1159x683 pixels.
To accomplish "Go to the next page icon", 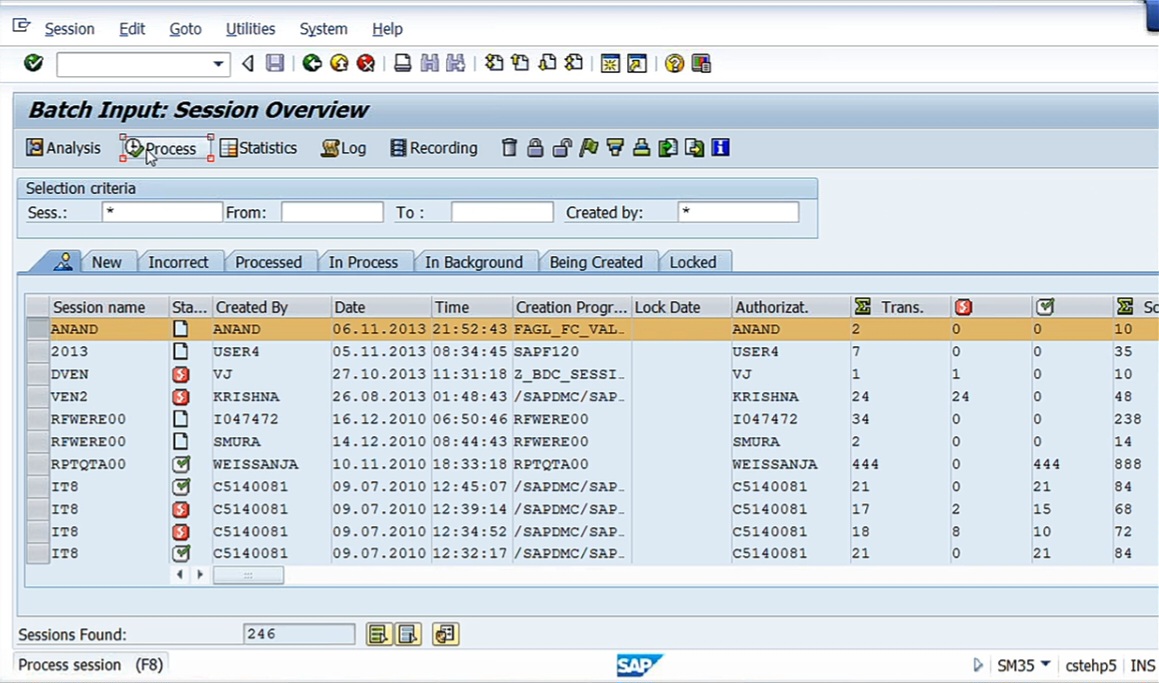I will coord(547,64).
